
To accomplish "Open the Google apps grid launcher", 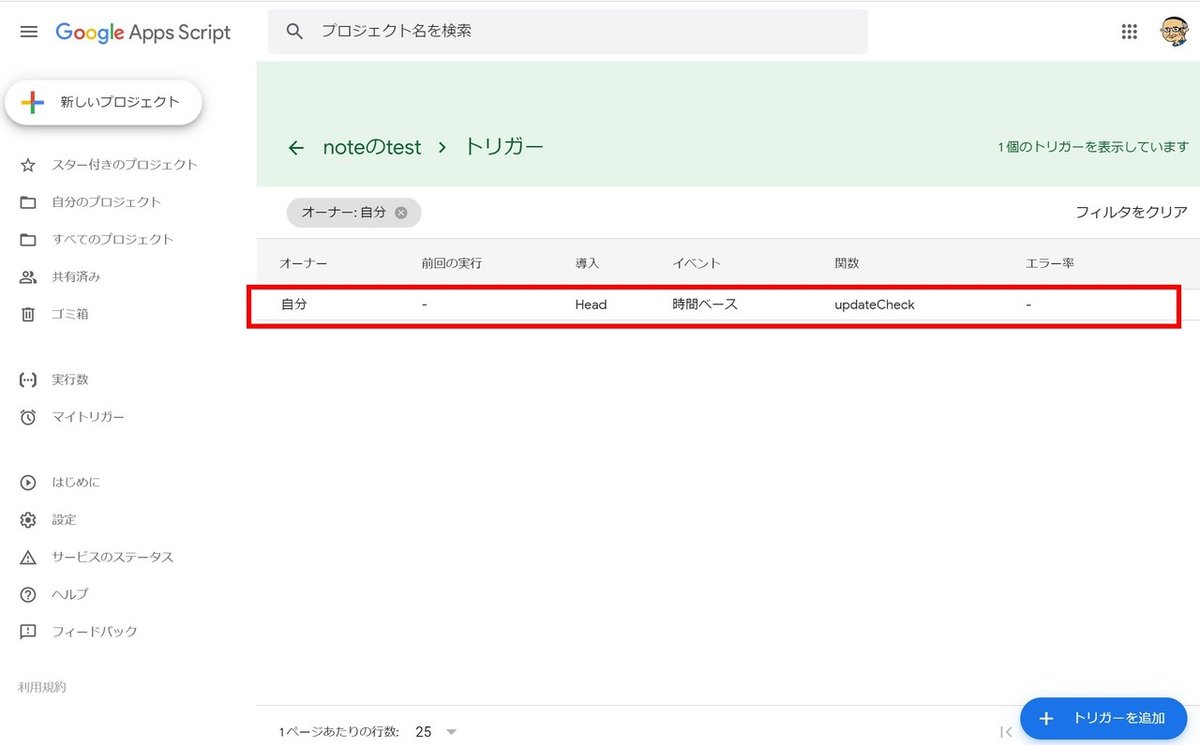I will click(x=1129, y=31).
